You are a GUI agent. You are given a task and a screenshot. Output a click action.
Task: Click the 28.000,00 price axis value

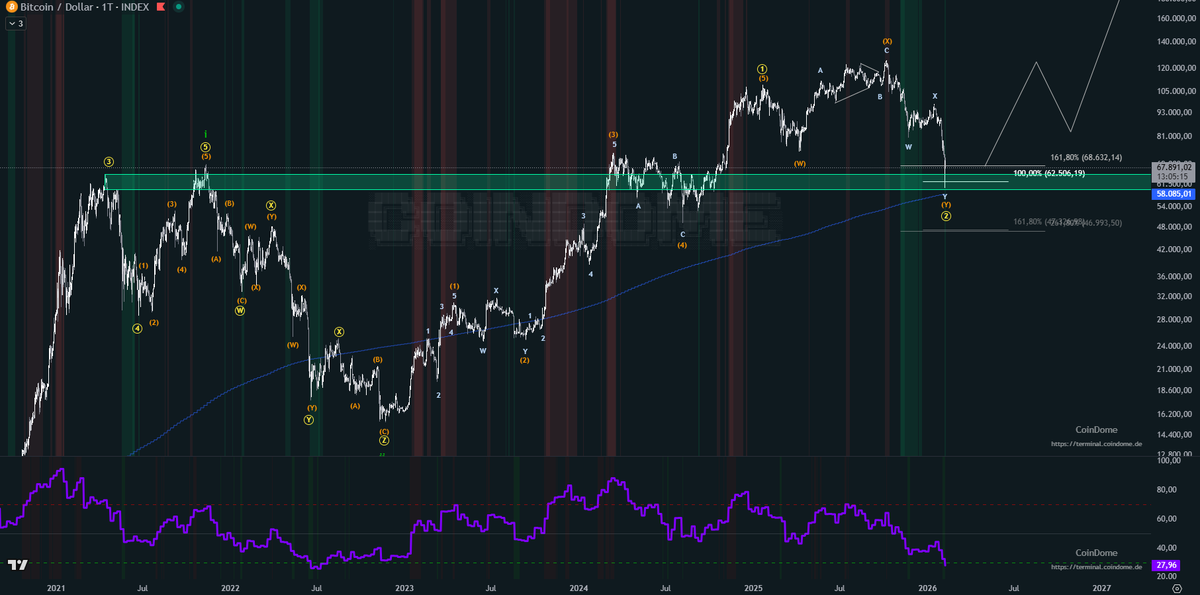click(1176, 320)
